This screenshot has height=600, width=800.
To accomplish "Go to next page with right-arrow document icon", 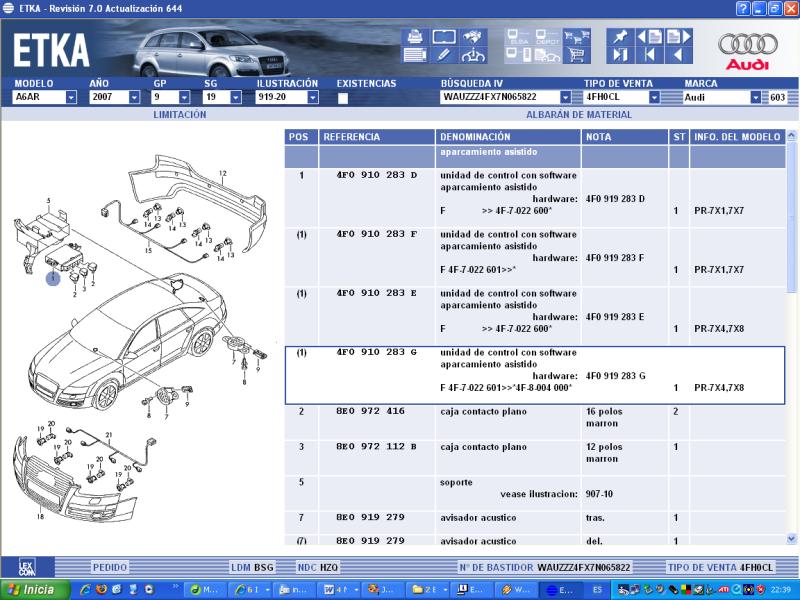I will coord(678,37).
